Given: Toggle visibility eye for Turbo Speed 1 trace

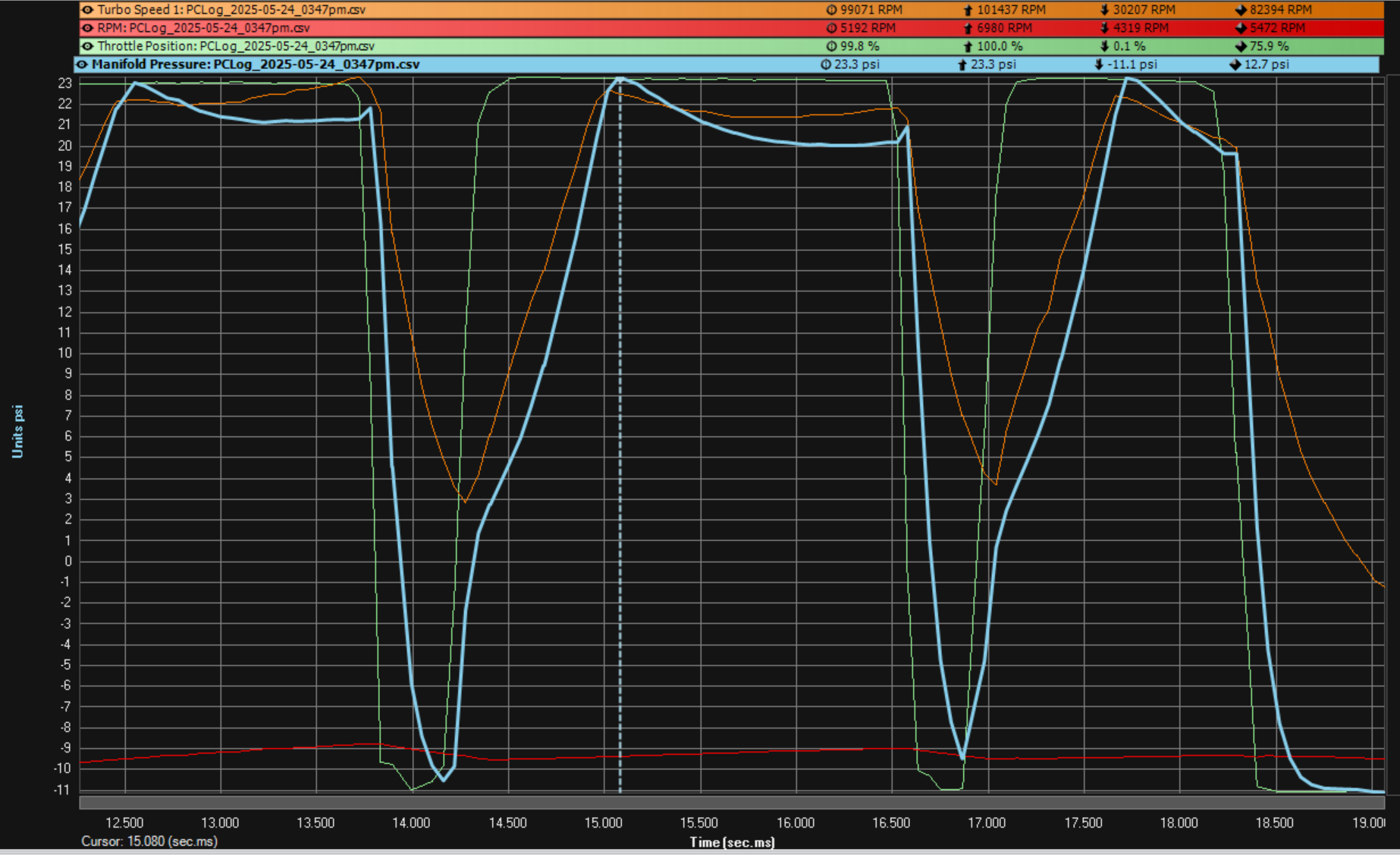Looking at the screenshot, I should (88, 10).
